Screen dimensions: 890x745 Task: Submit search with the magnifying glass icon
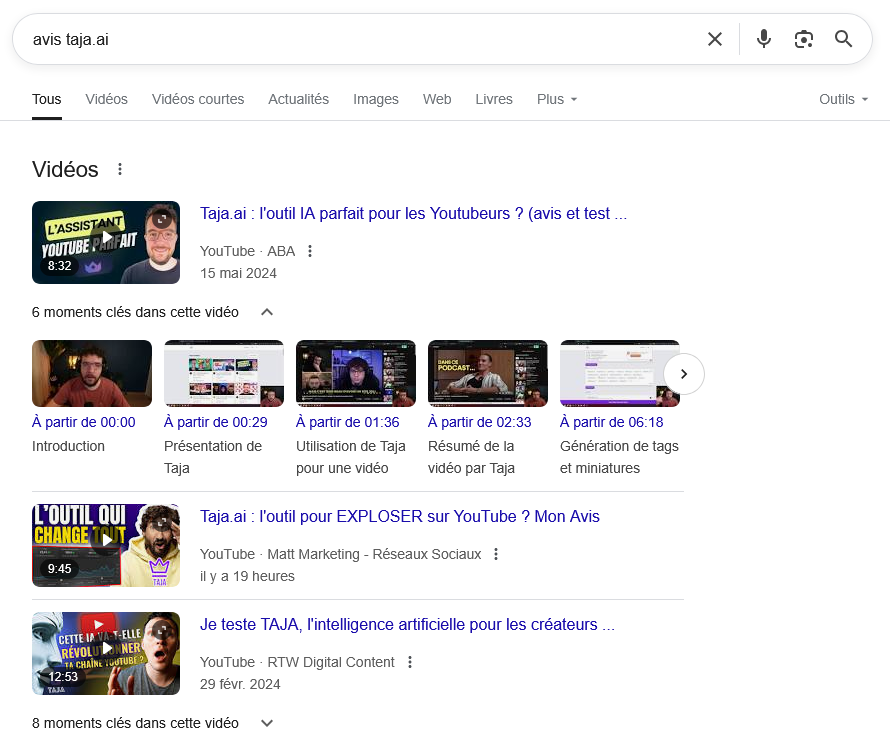point(843,39)
